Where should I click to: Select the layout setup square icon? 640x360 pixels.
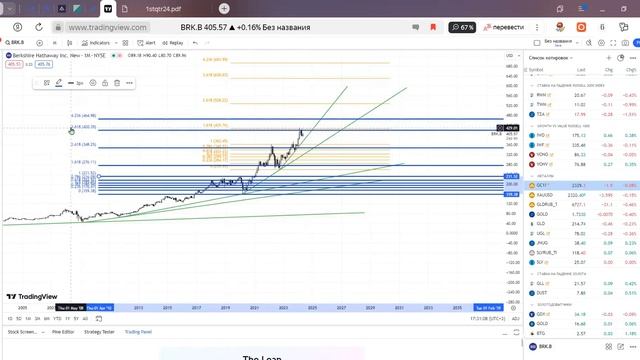537,43
